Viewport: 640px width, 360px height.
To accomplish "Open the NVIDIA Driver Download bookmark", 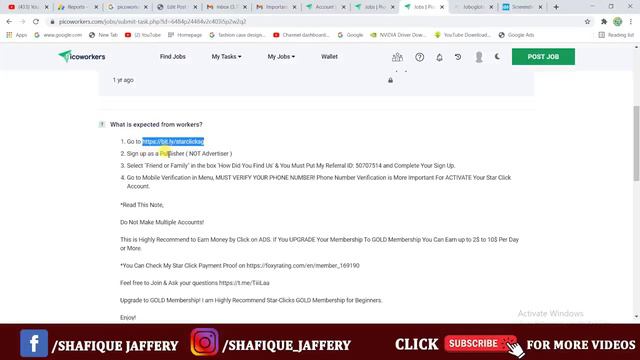I will coord(398,35).
